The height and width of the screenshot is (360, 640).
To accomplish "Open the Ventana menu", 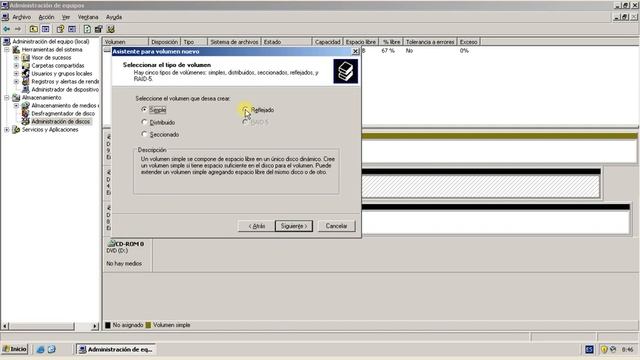I will pyautogui.click(x=88, y=17).
